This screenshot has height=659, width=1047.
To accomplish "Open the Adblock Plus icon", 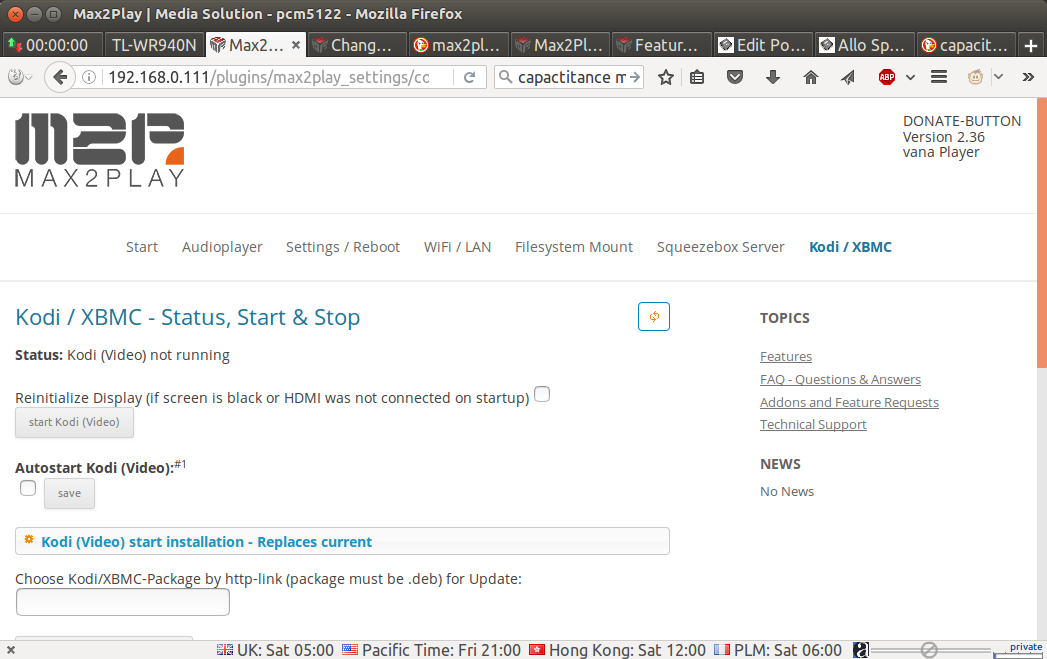I will [x=887, y=77].
